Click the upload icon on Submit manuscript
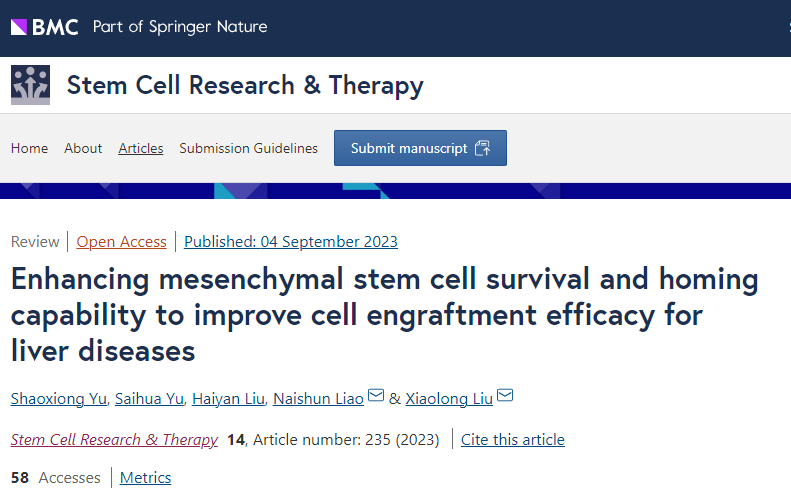This screenshot has width=791, height=504. coord(483,148)
